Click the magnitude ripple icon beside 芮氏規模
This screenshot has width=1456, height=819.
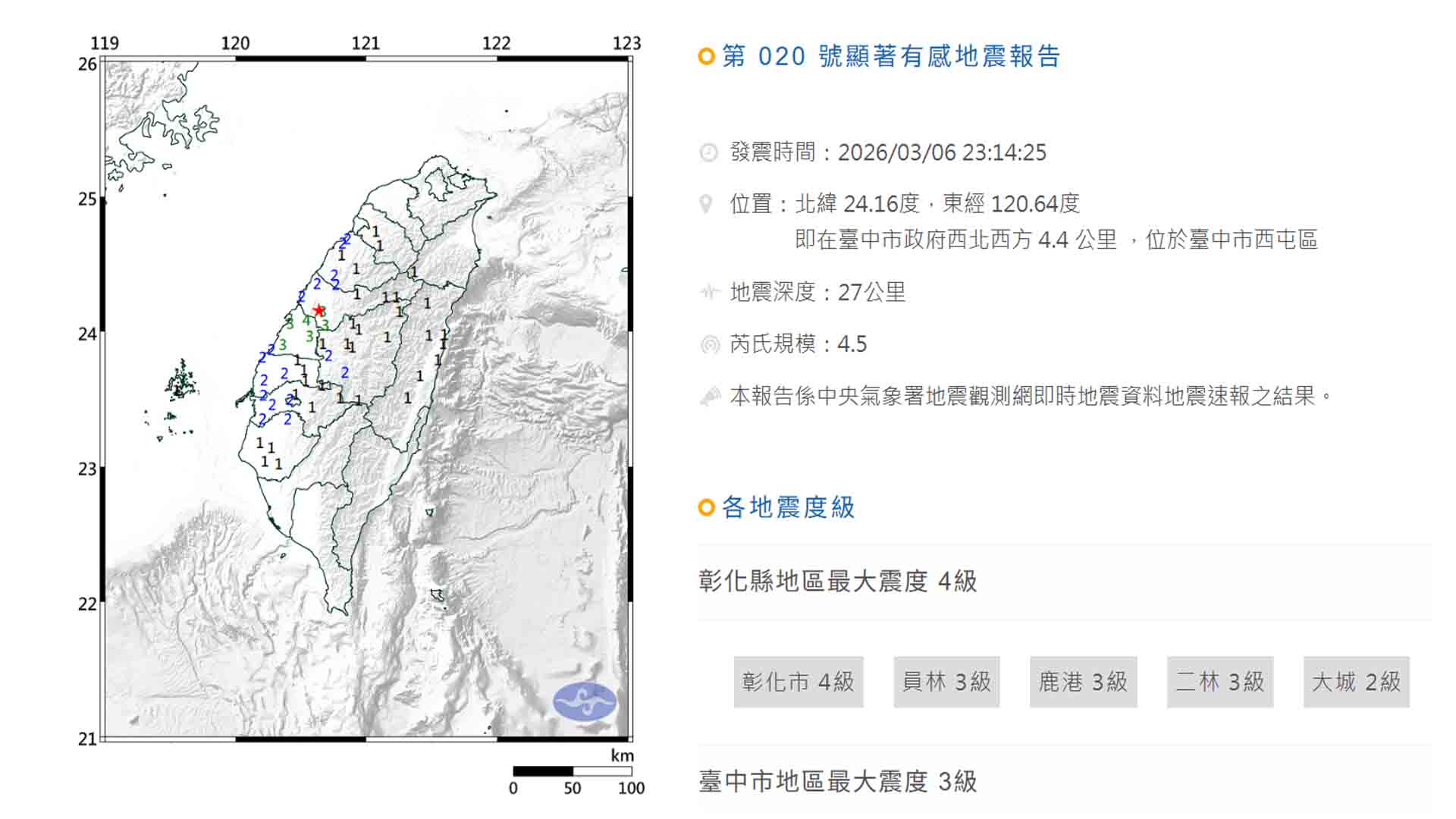[710, 344]
